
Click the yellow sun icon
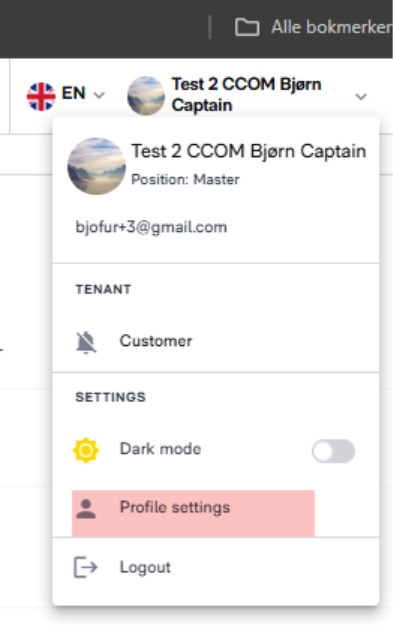[86, 450]
